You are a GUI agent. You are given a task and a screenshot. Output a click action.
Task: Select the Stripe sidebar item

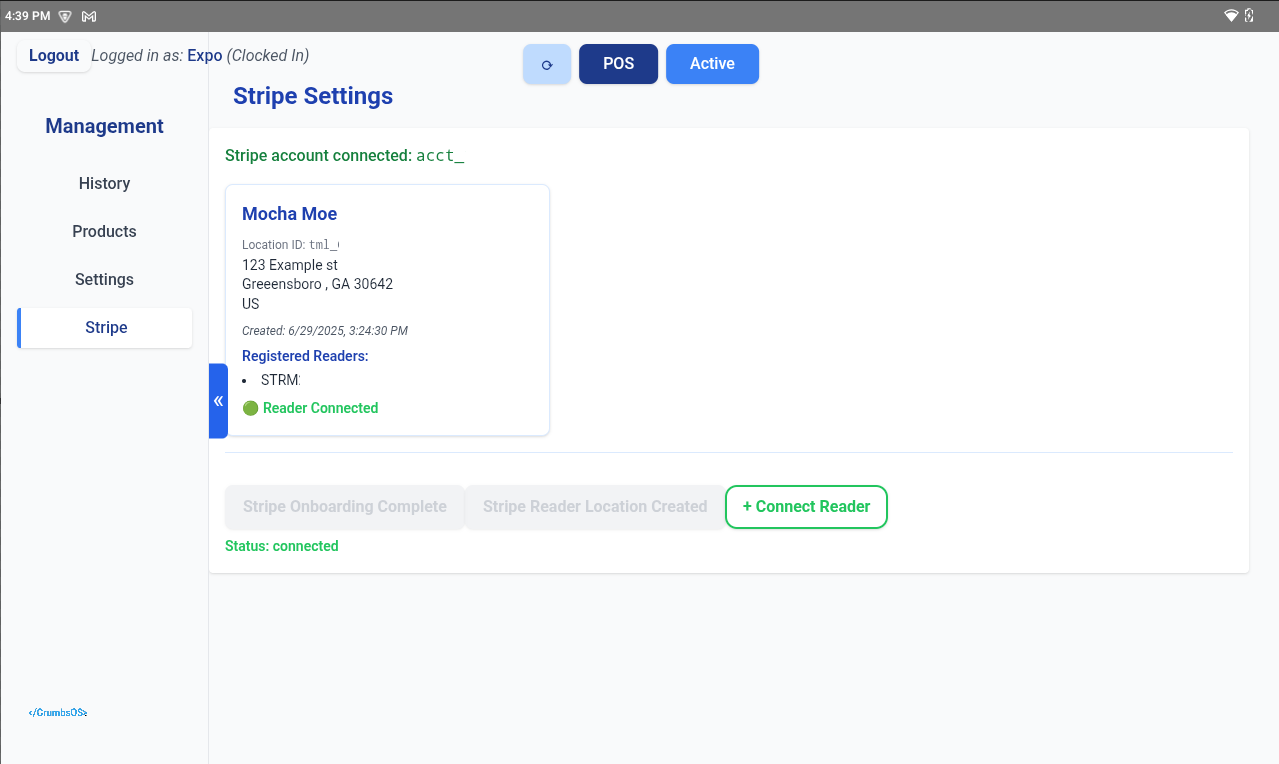coord(105,328)
